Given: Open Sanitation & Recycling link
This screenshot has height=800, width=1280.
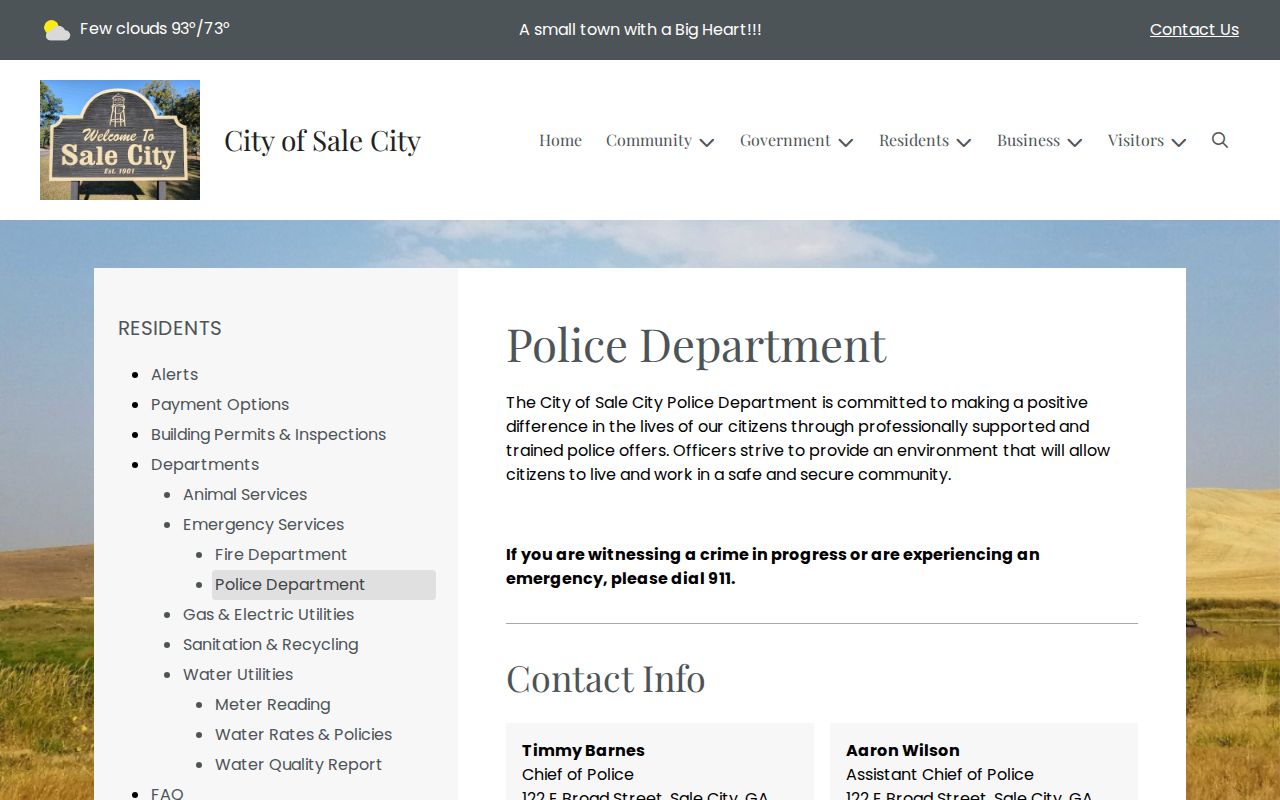Looking at the screenshot, I should coord(270,644).
